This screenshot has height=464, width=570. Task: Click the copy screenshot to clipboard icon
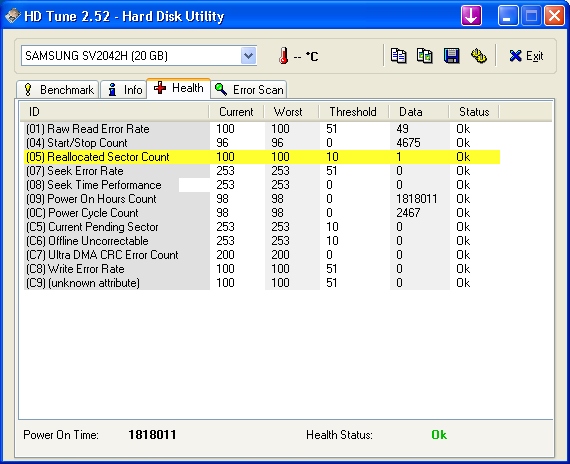[x=425, y=56]
